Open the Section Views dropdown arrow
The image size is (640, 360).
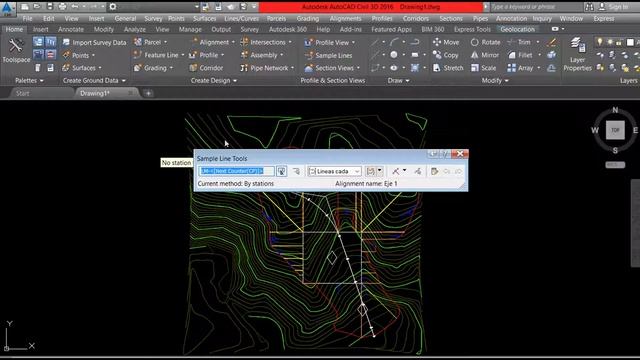358,68
